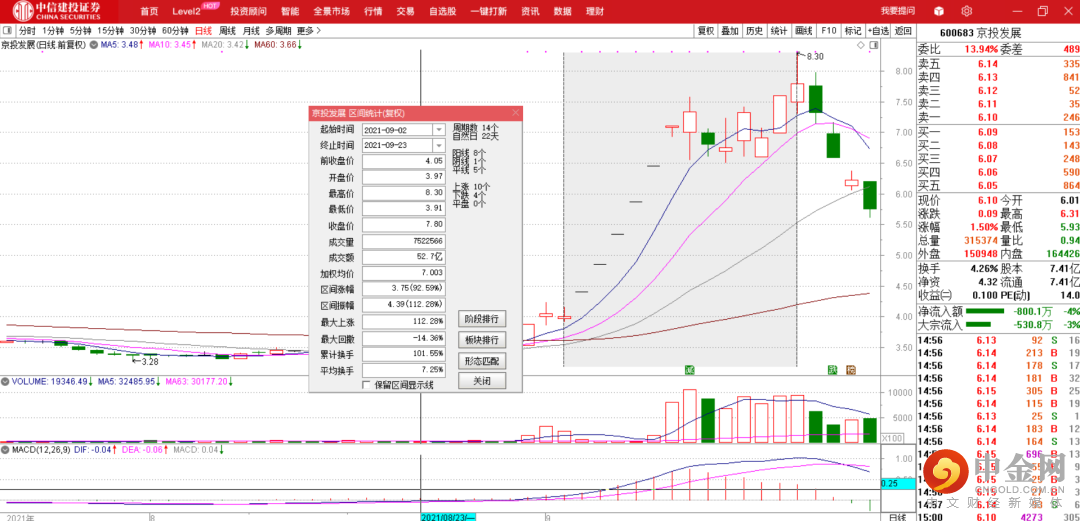Open the 起始时间 date dropdown
Image resolution: width=1080 pixels, height=521 pixels.
coord(438,130)
